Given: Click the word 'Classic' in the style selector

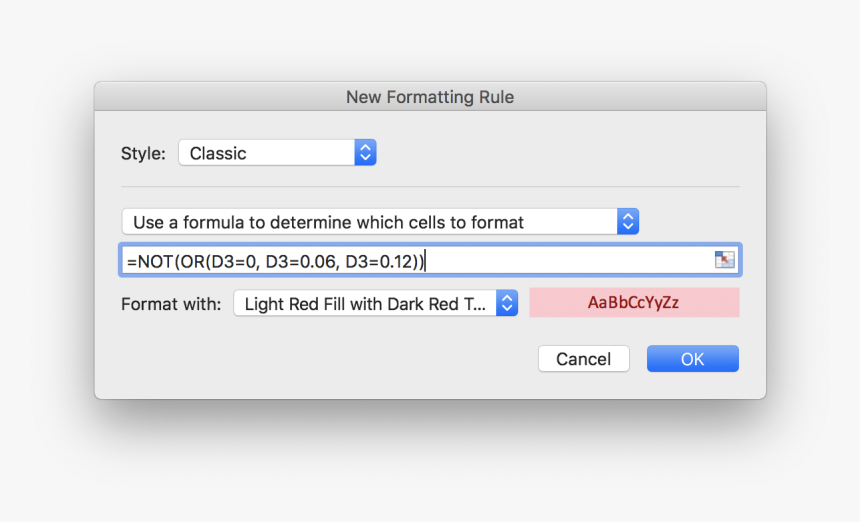Looking at the screenshot, I should click(x=218, y=153).
